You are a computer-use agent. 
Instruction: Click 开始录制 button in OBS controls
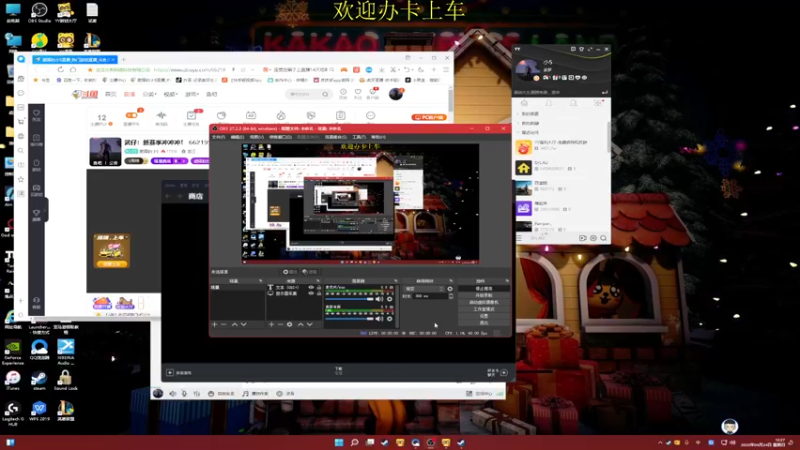click(484, 295)
